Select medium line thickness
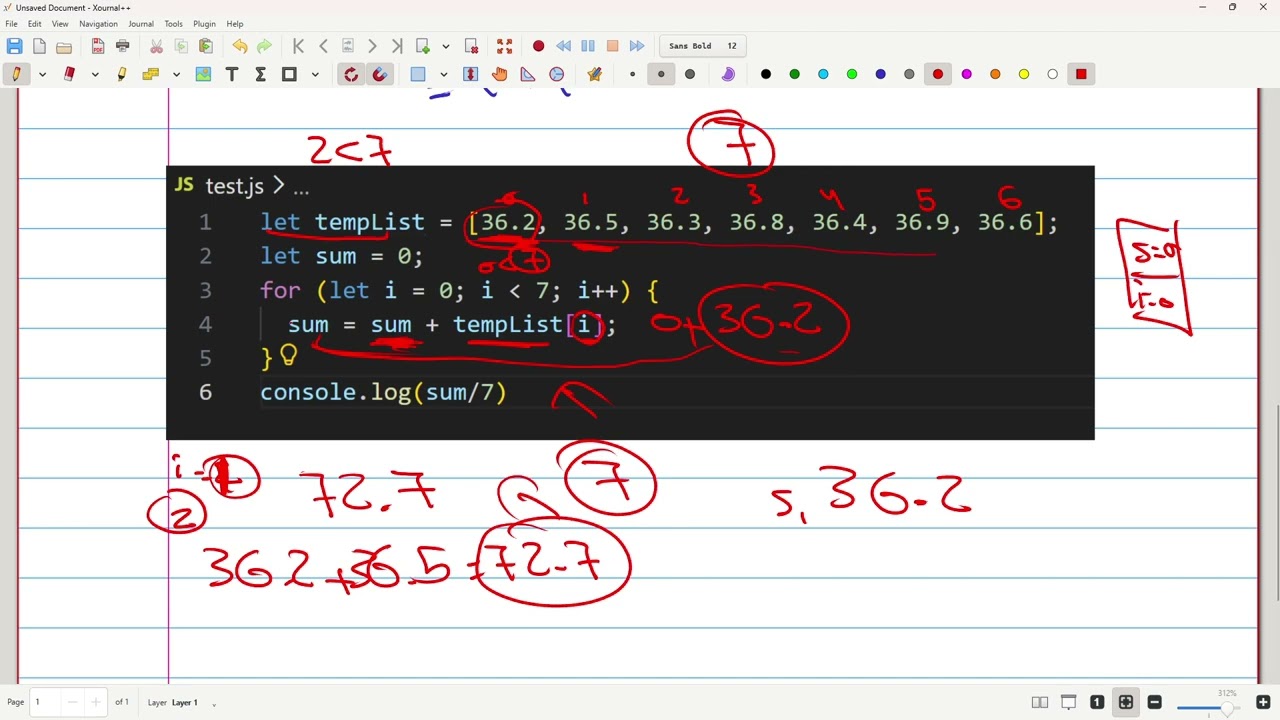 (661, 74)
